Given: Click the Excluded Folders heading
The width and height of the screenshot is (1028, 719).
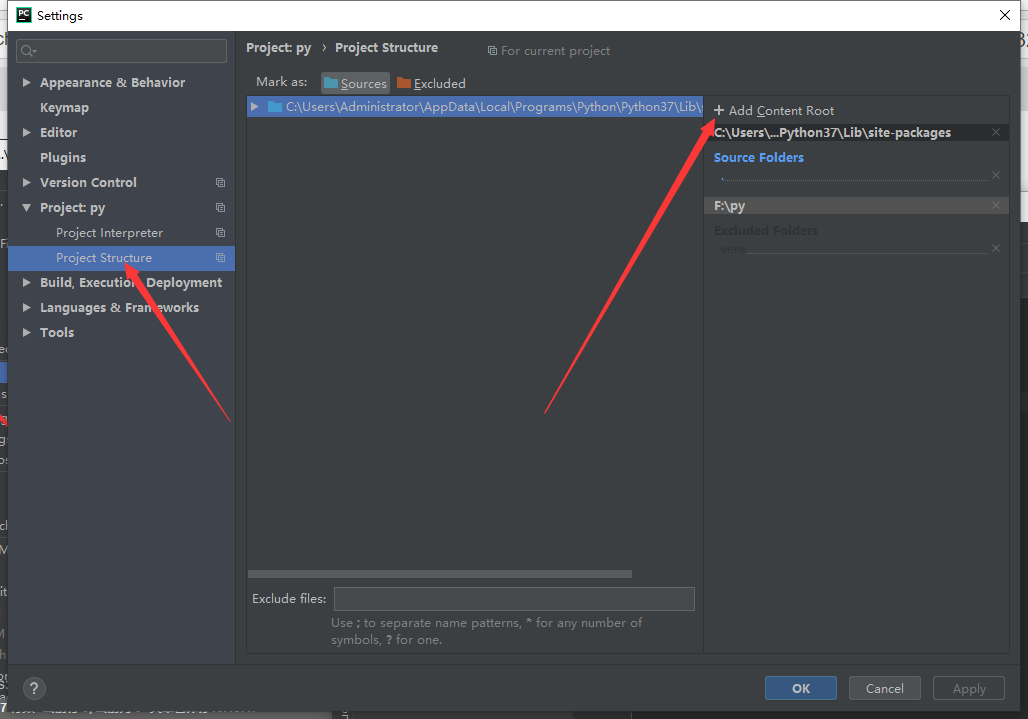Looking at the screenshot, I should coord(766,230).
